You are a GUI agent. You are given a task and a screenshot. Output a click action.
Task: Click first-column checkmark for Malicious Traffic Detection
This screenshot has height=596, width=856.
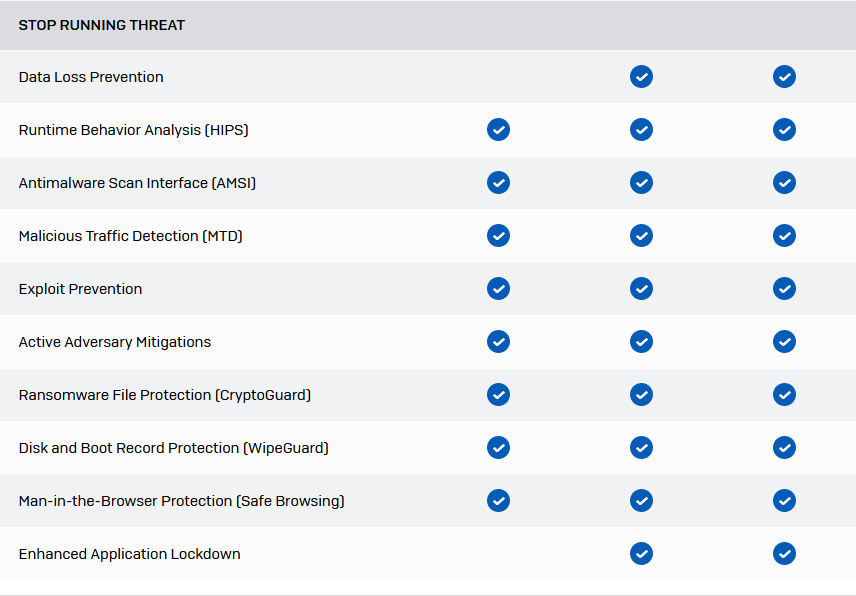(498, 236)
